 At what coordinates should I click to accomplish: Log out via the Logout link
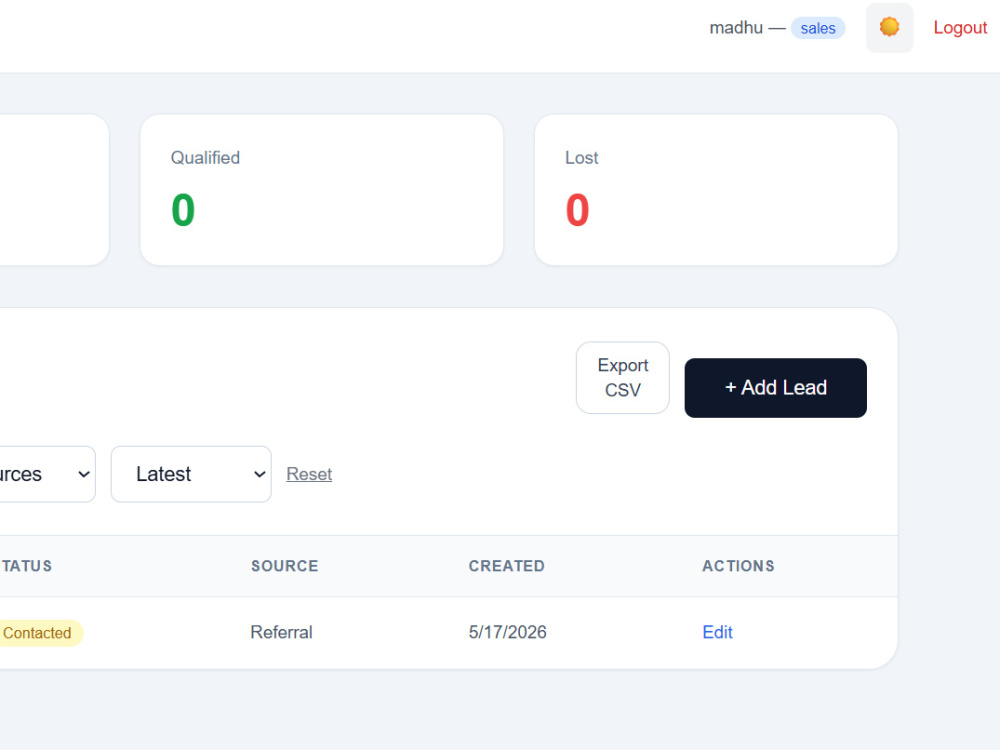pyautogui.click(x=960, y=27)
